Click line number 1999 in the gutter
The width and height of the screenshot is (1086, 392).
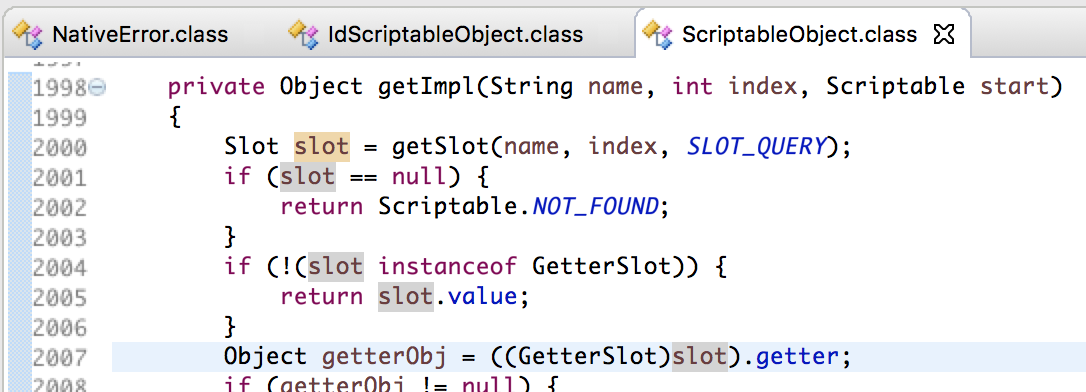coord(60,118)
